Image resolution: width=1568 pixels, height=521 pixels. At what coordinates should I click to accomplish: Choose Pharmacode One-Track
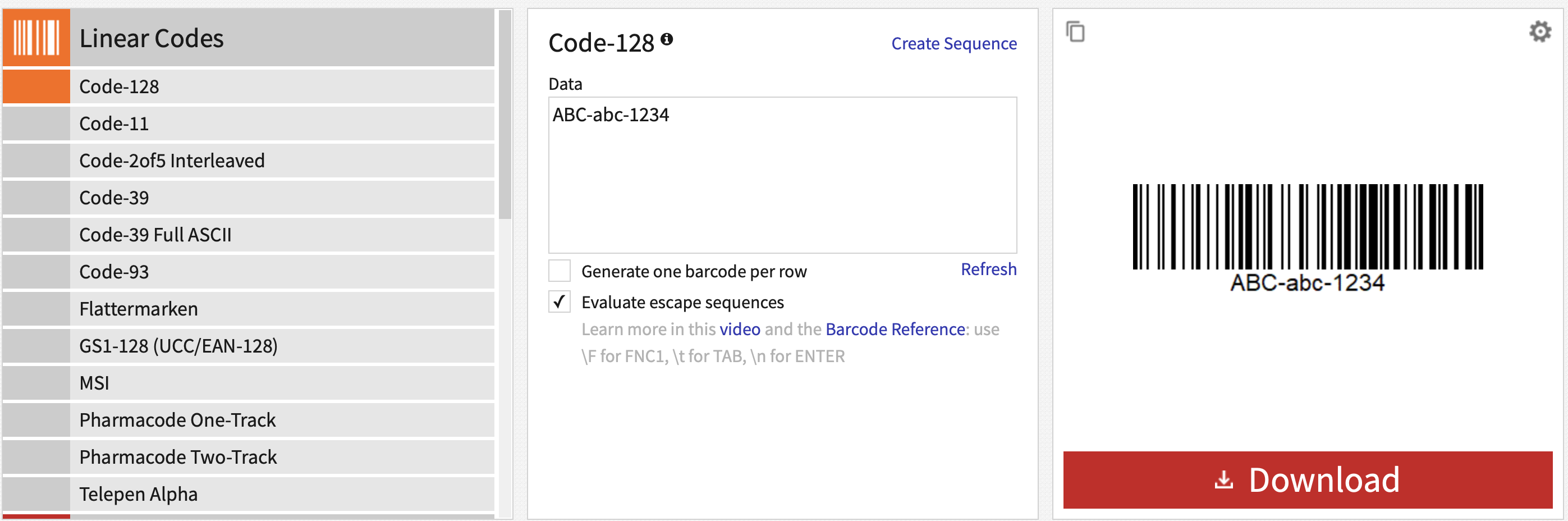click(x=249, y=421)
